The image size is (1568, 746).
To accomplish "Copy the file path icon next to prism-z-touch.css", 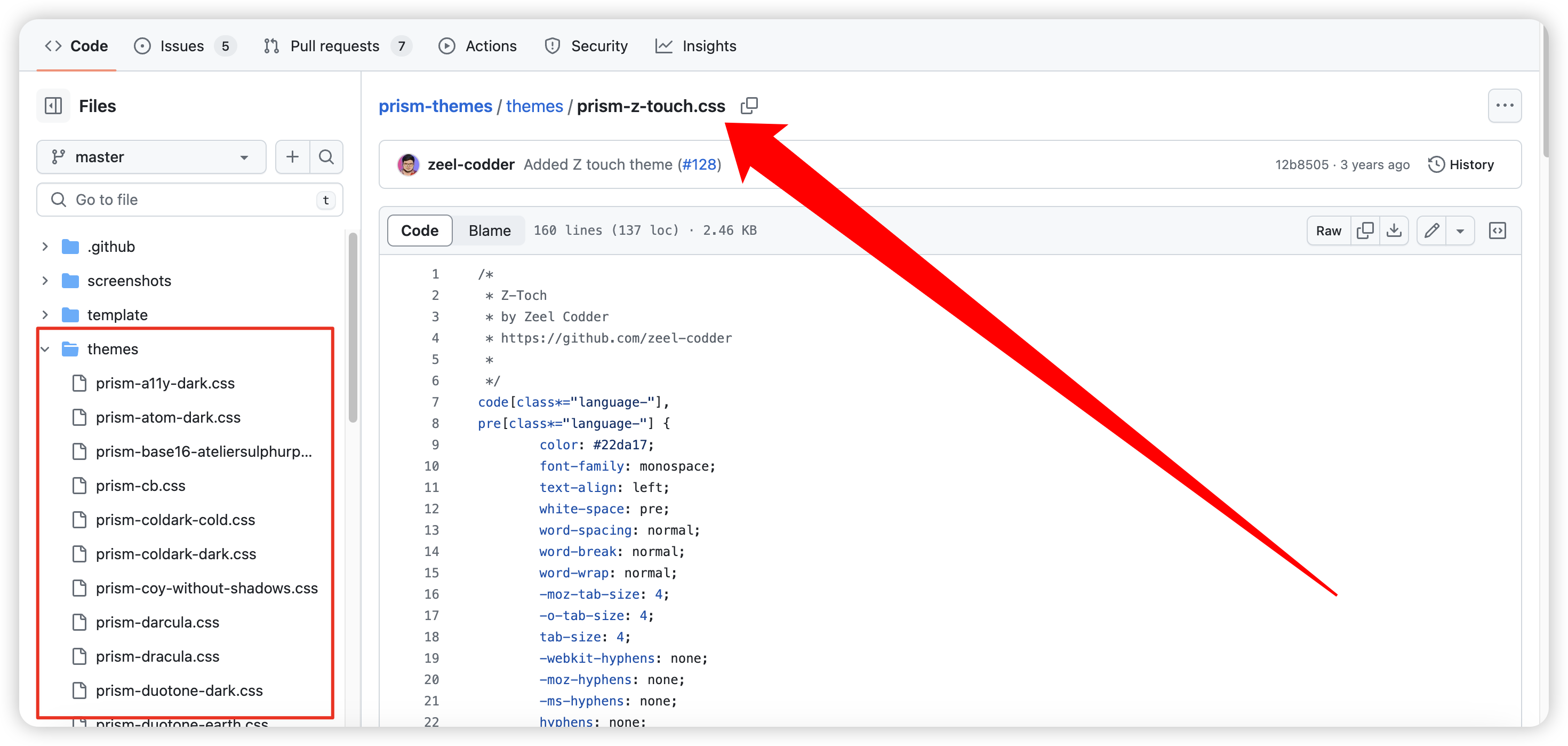I will pos(749,106).
